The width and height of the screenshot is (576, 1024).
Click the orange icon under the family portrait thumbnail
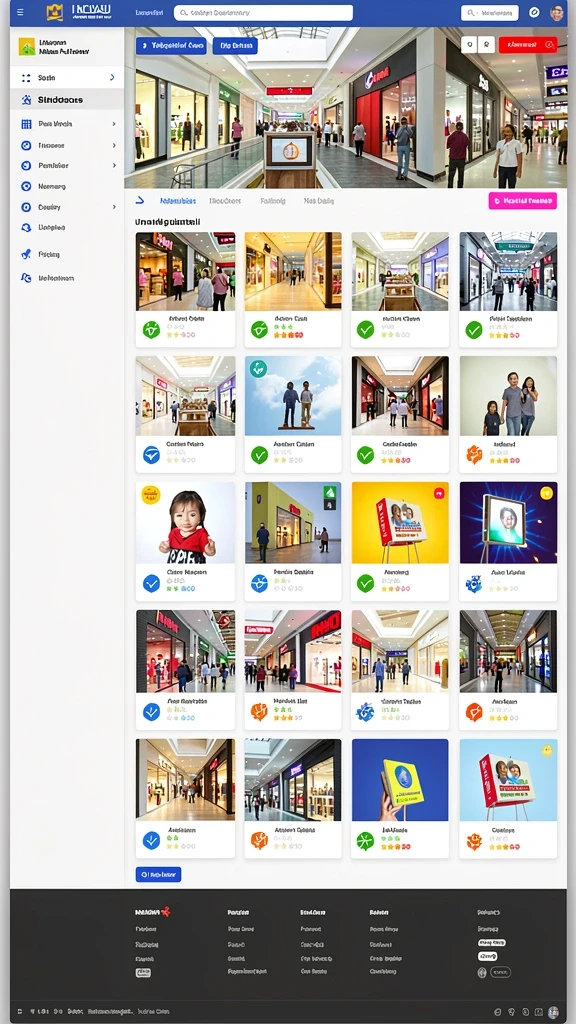tap(474, 455)
